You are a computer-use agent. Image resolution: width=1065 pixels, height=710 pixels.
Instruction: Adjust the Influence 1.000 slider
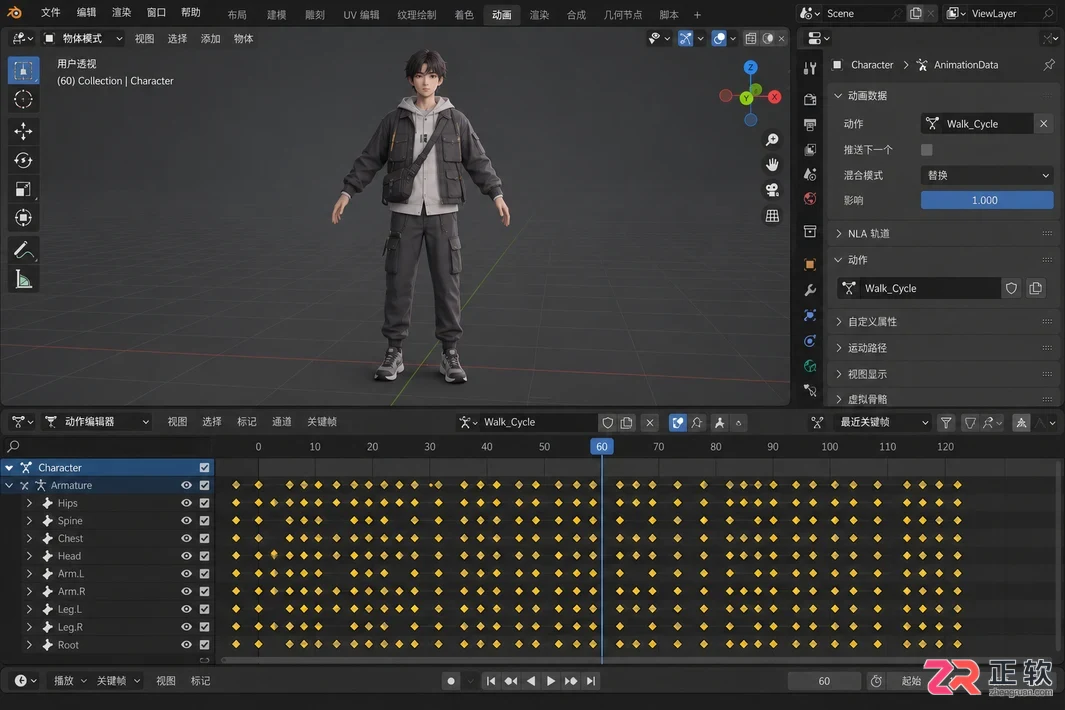(x=987, y=200)
